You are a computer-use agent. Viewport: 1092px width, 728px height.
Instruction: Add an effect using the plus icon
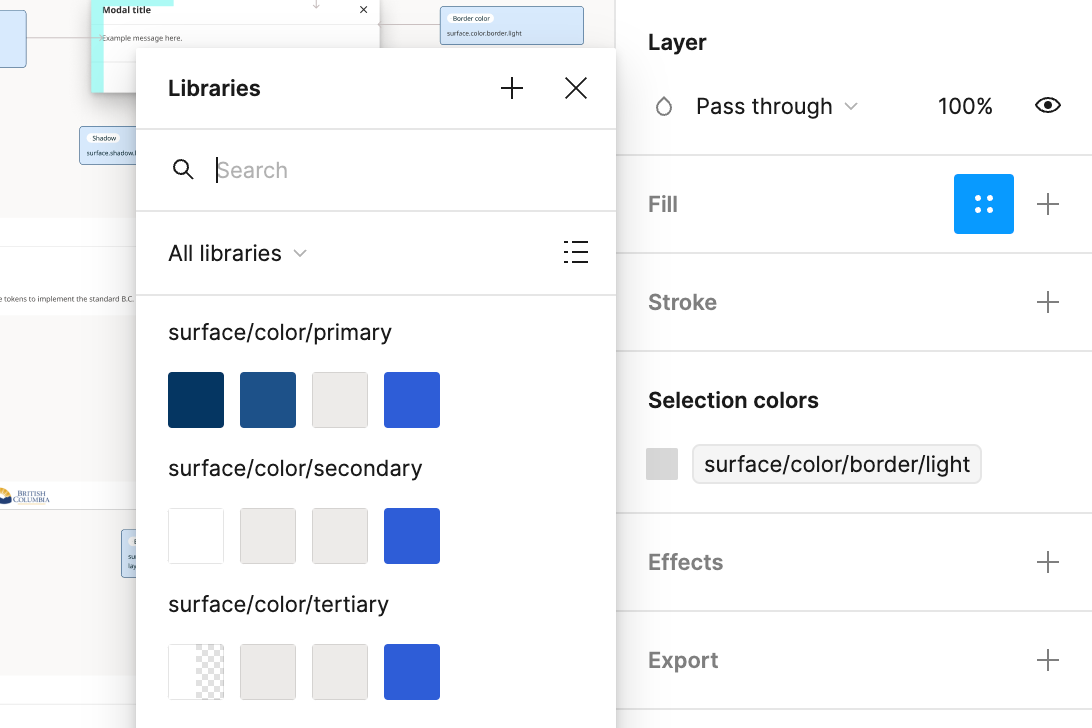pos(1048,562)
